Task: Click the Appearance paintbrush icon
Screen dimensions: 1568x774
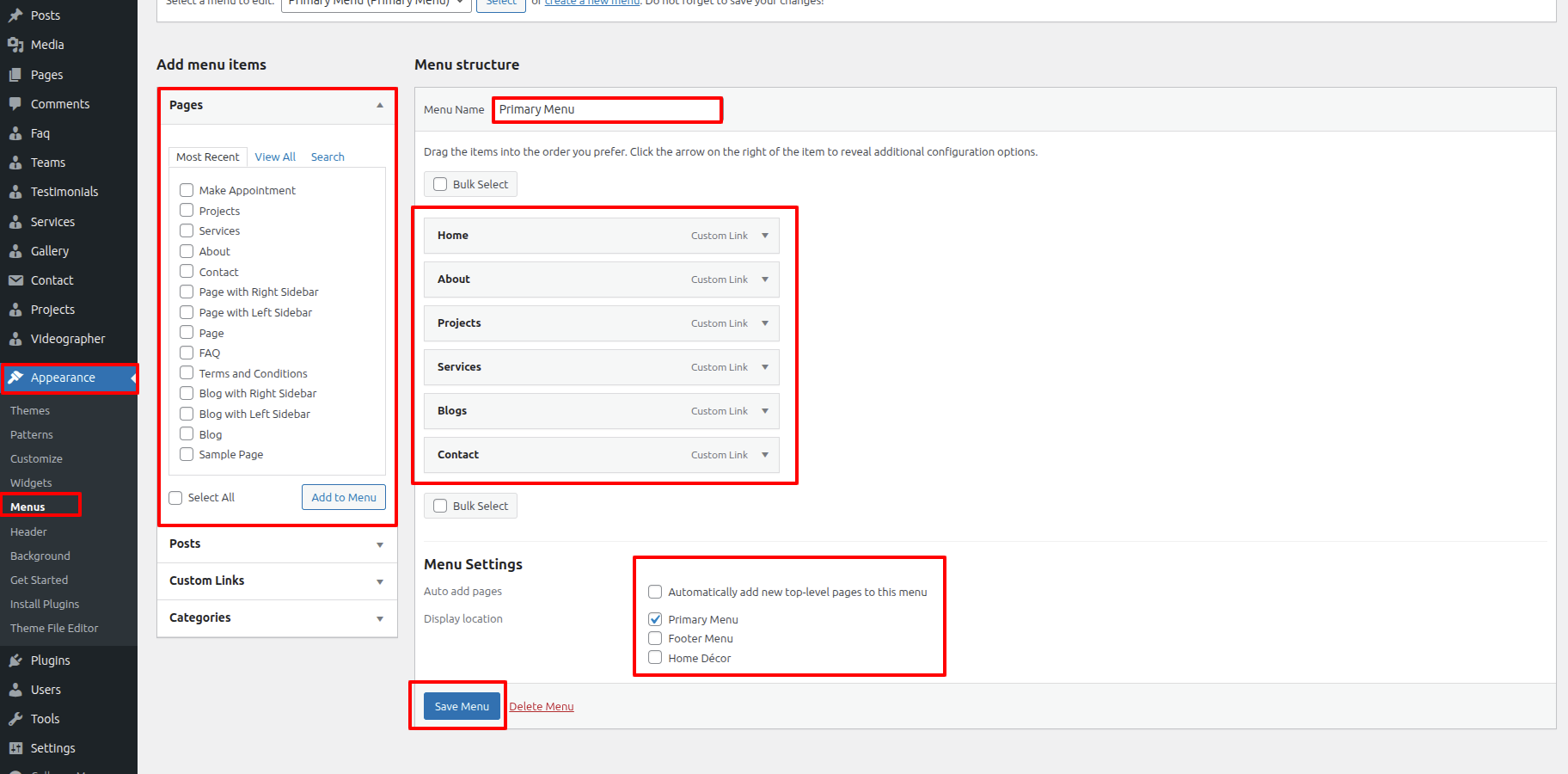Action: pyautogui.click(x=15, y=378)
